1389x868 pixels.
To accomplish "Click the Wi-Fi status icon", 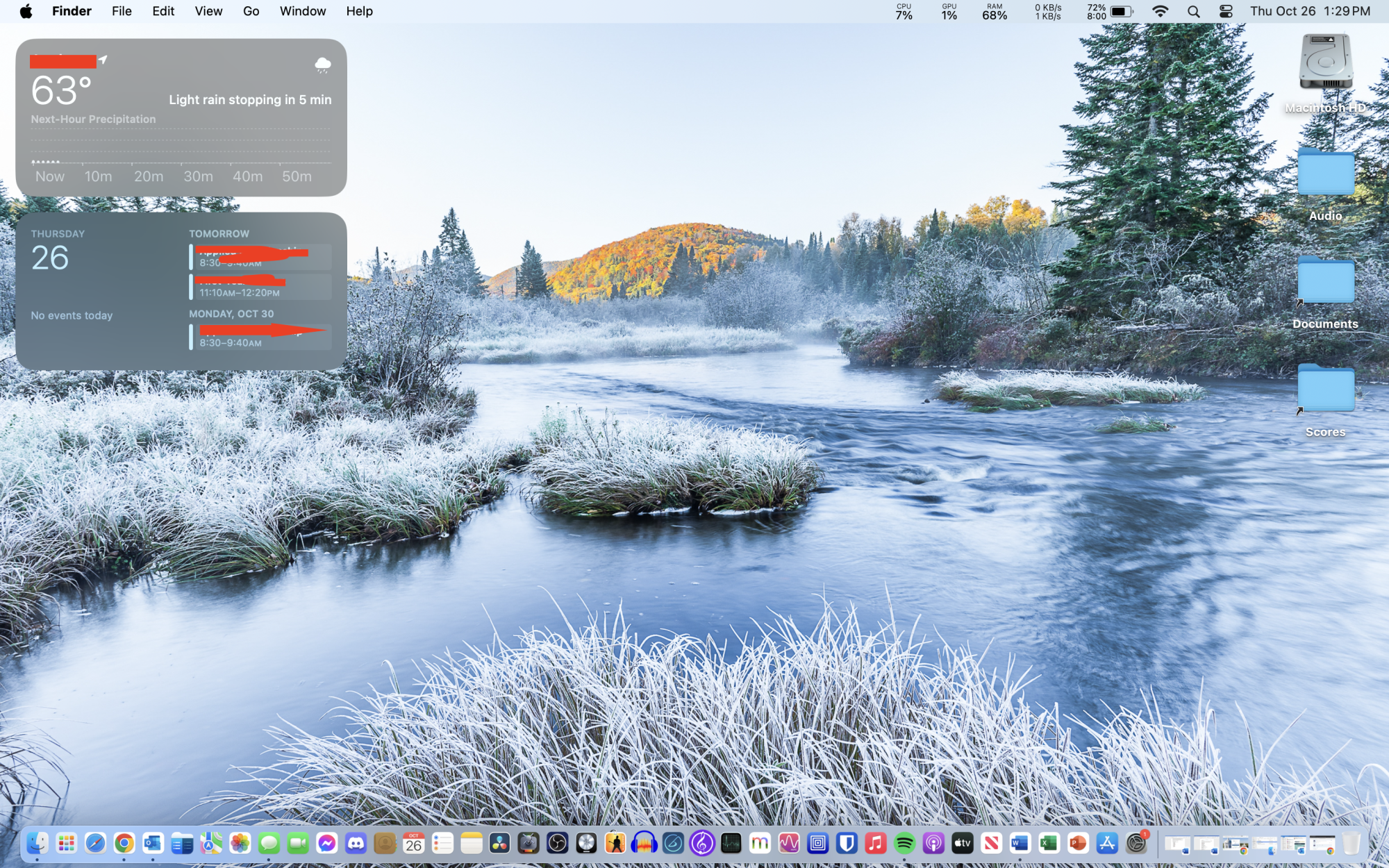I will pos(1160,11).
